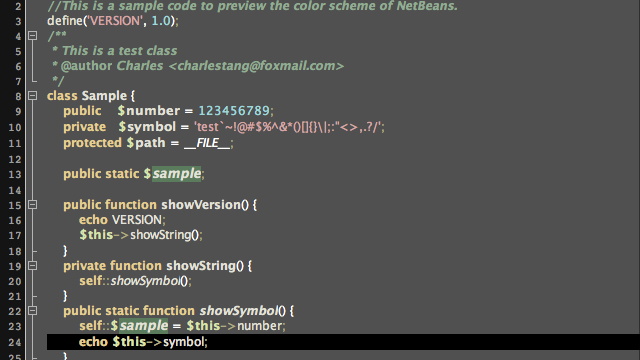Click line number 24 in the gutter
Viewport: 640px width, 360px height.
point(15,342)
